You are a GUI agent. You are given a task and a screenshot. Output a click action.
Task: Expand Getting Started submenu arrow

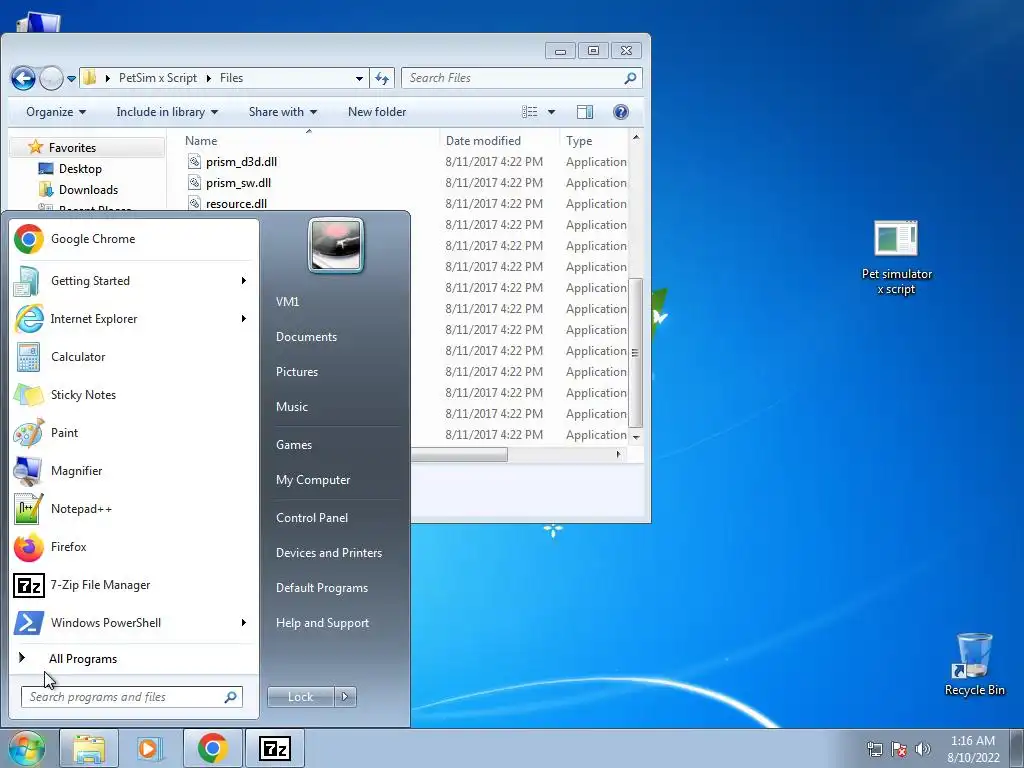point(244,281)
